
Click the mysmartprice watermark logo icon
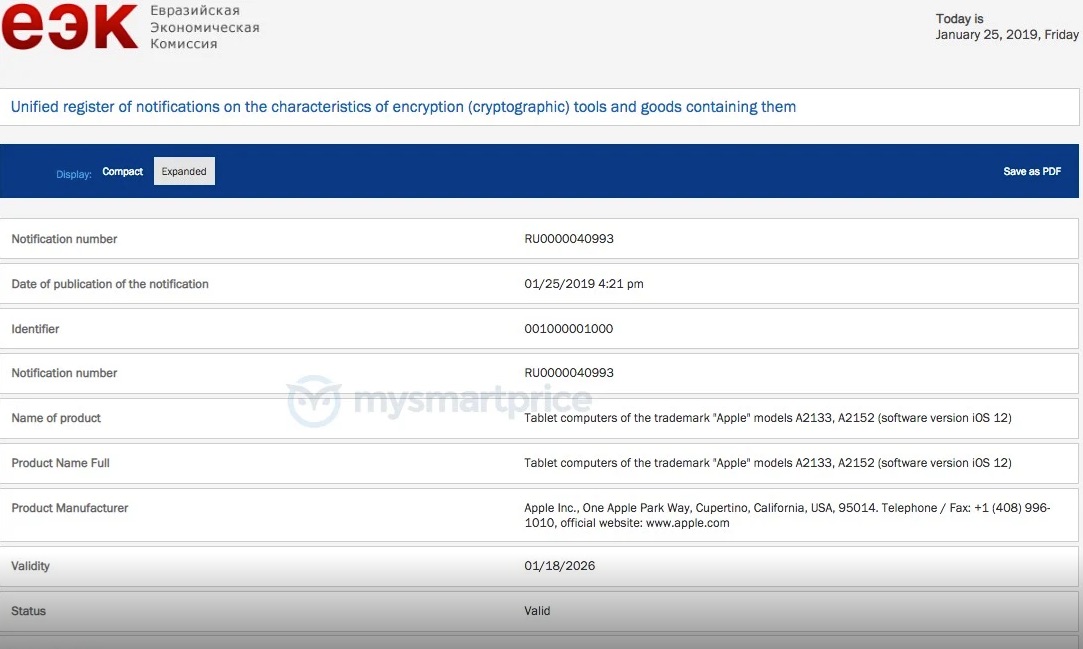click(x=314, y=401)
